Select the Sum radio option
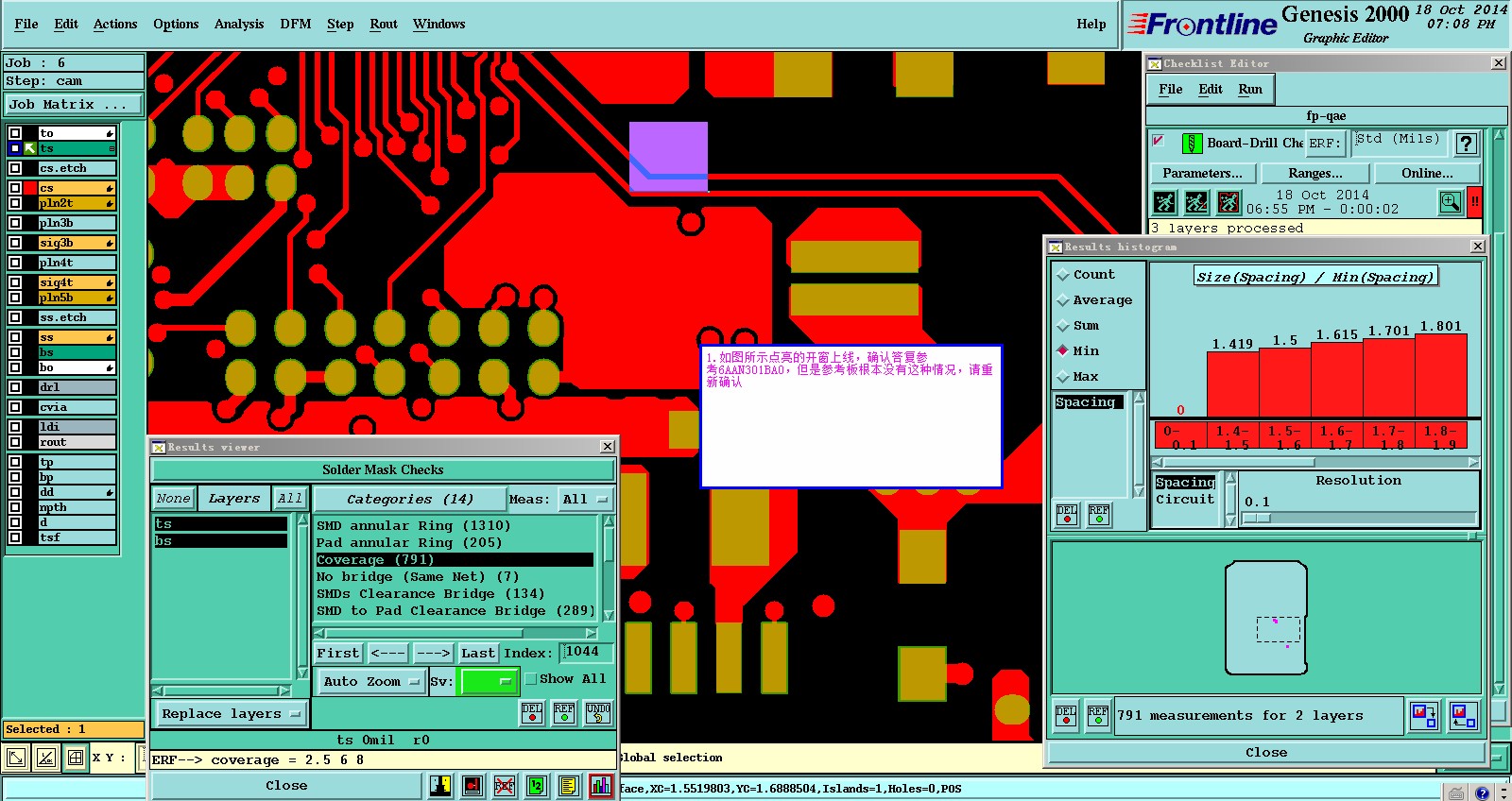 (1062, 326)
